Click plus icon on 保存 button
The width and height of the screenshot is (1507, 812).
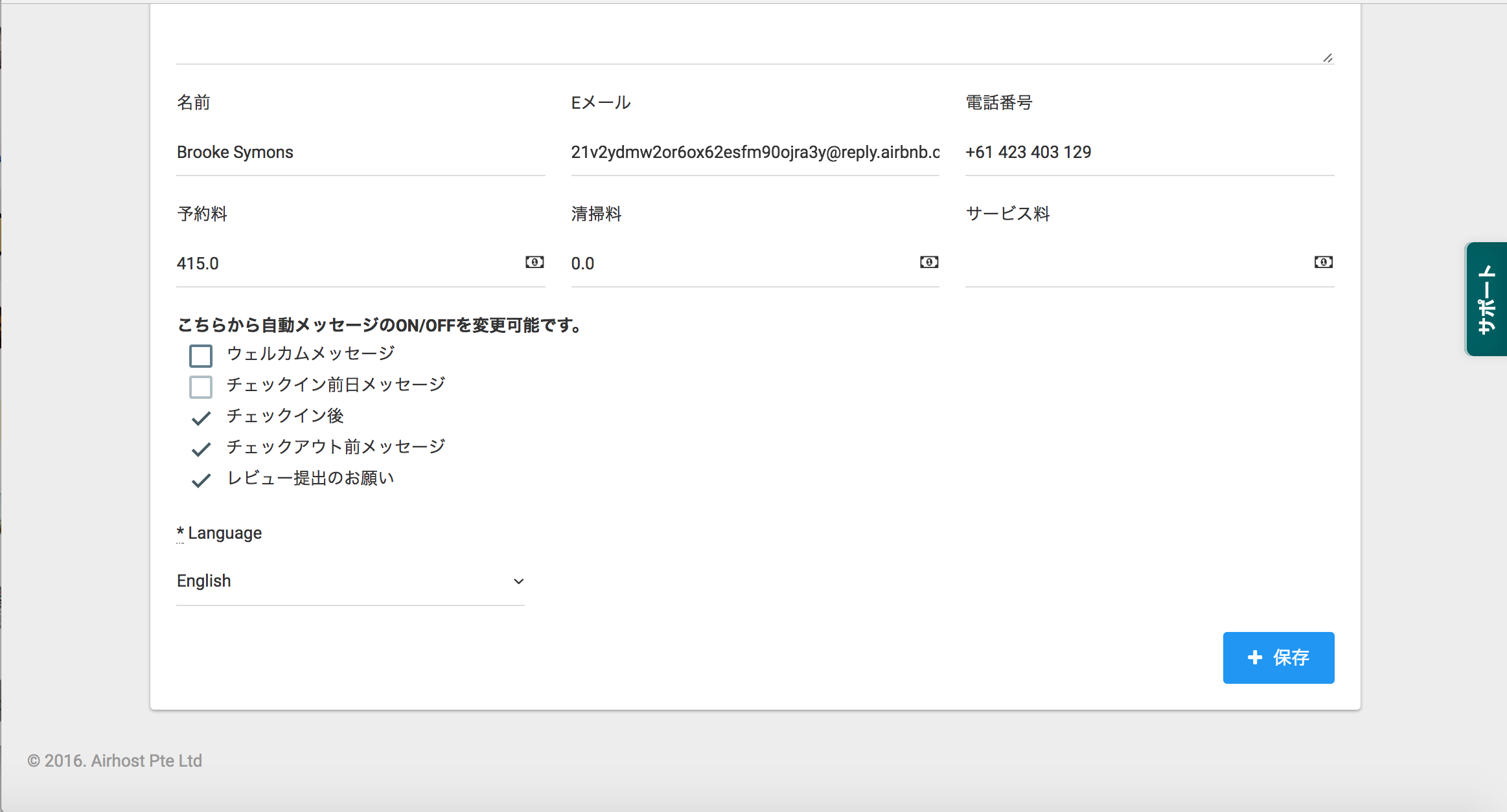pyautogui.click(x=1255, y=657)
